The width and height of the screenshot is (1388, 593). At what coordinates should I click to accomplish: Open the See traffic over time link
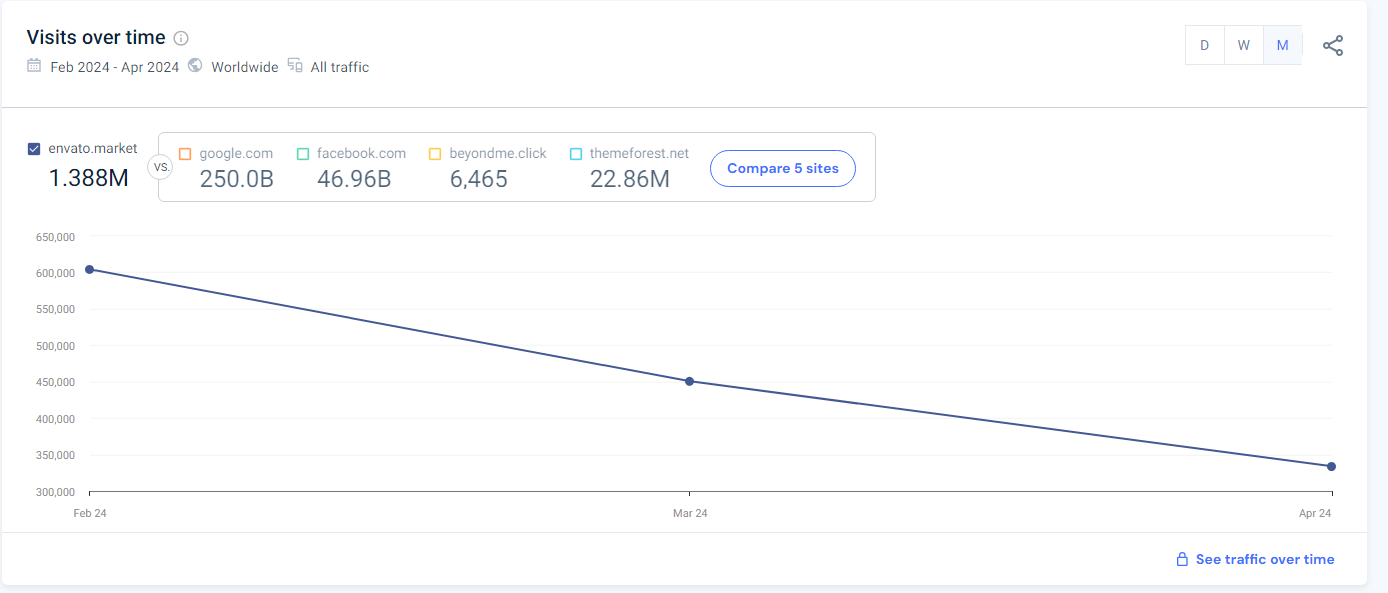click(x=1264, y=559)
